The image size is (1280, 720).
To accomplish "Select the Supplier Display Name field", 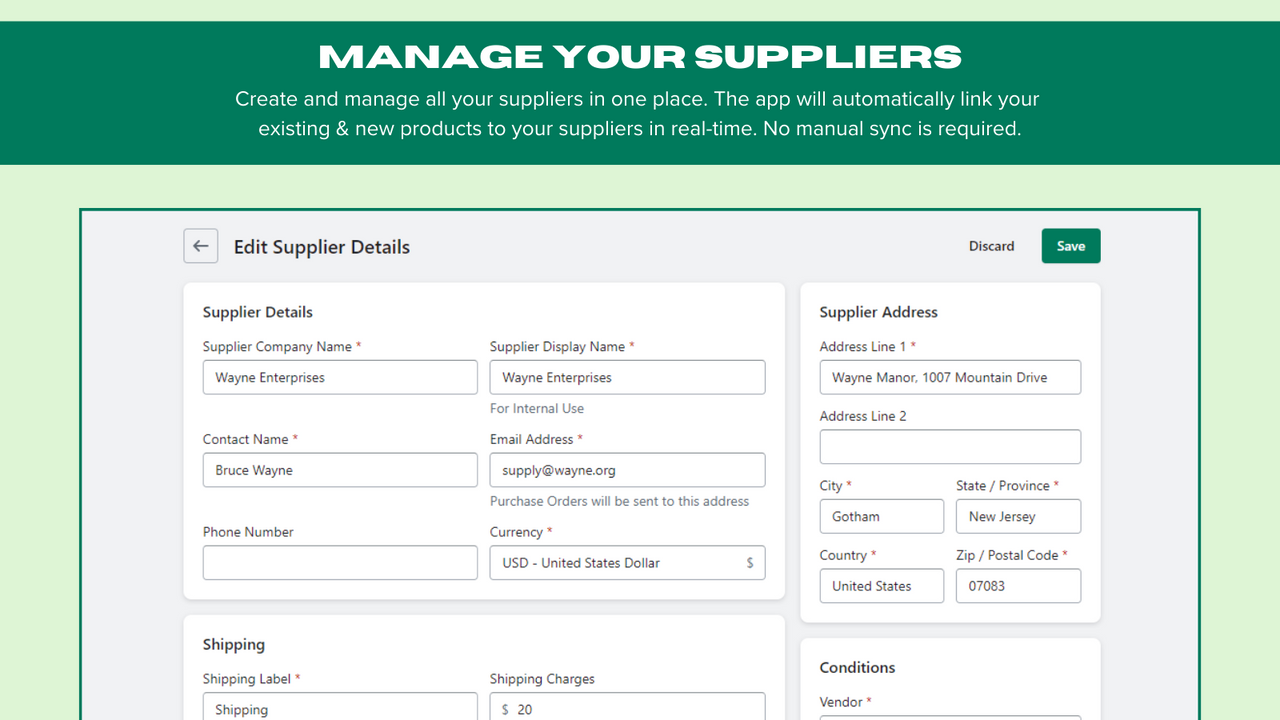I will pyautogui.click(x=627, y=377).
